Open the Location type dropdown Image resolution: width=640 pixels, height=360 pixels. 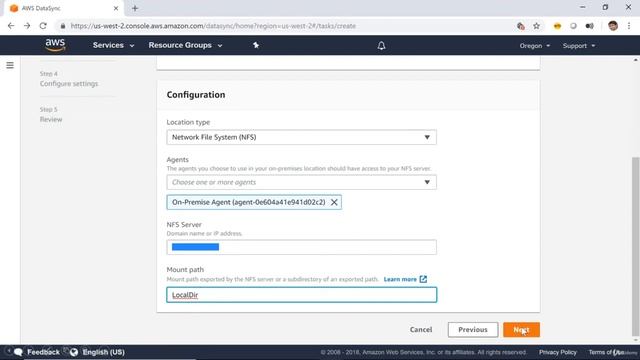point(301,137)
